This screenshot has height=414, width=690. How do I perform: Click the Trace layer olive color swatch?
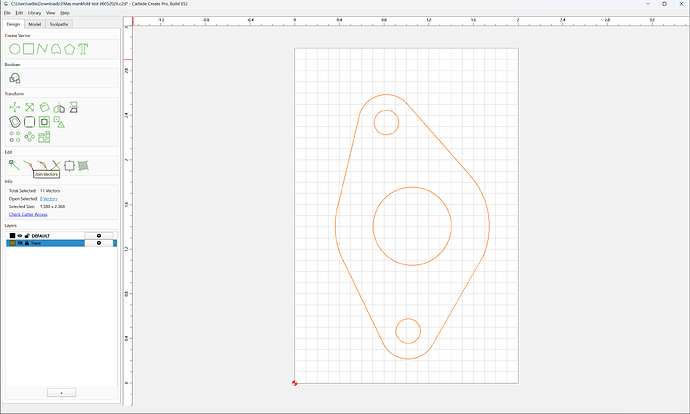[x=12, y=243]
